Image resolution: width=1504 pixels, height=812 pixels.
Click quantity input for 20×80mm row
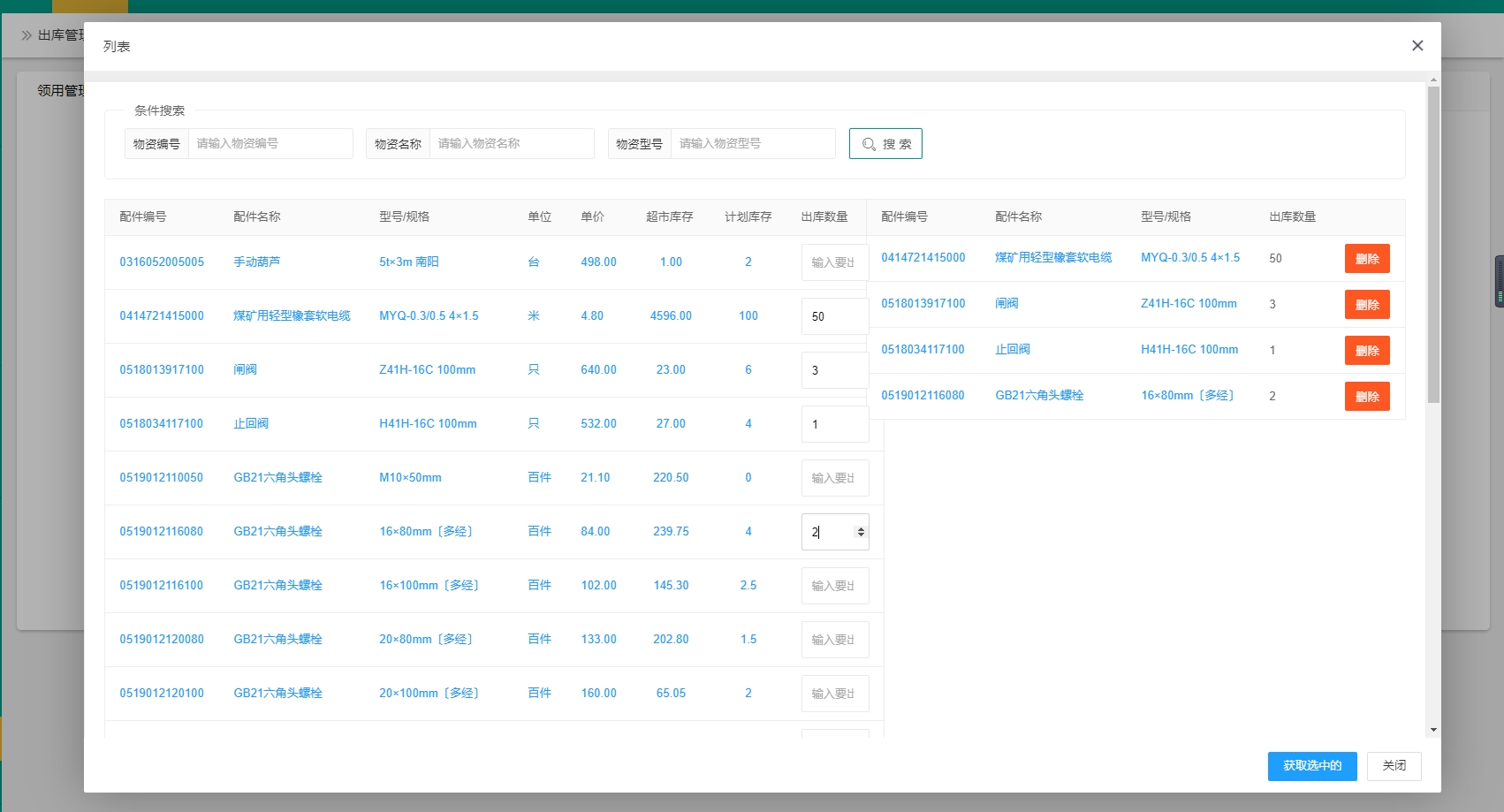835,640
